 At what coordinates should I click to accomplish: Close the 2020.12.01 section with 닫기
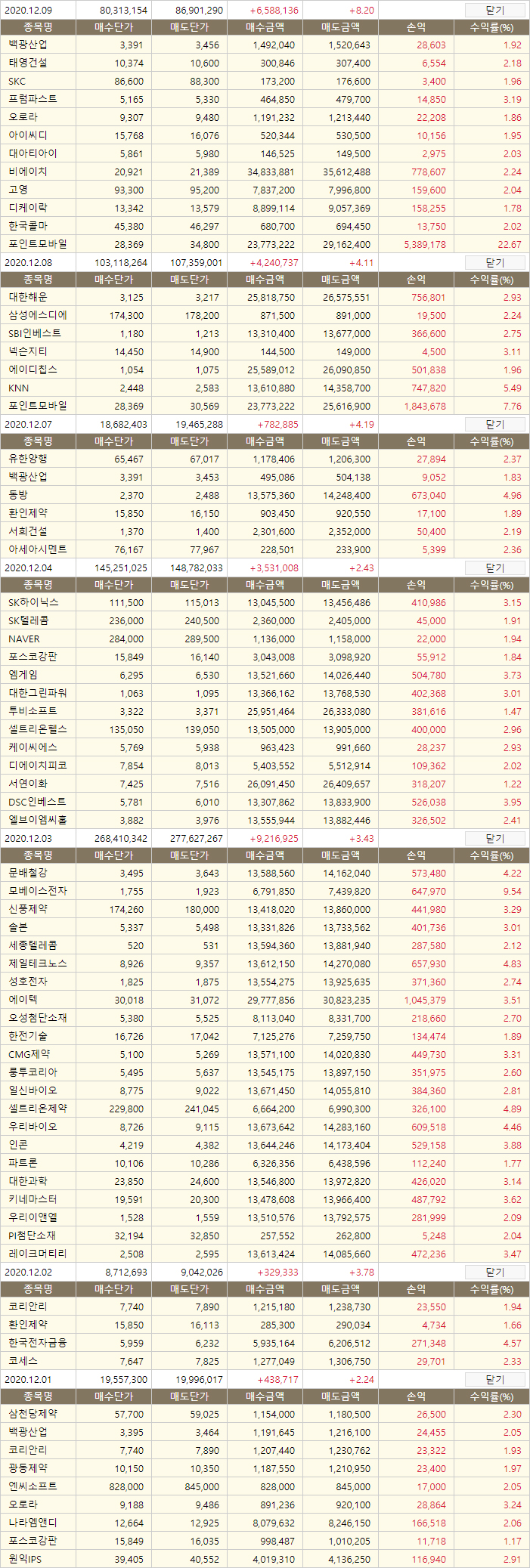point(494,1380)
